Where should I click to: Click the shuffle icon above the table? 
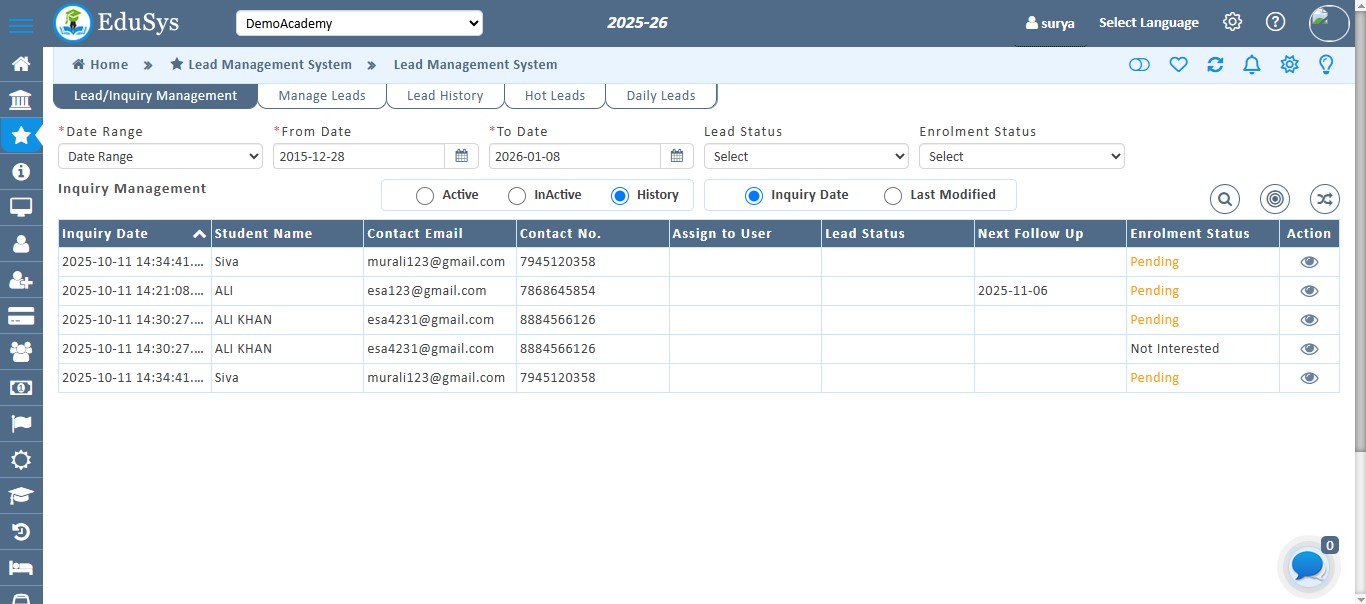pyautogui.click(x=1324, y=199)
